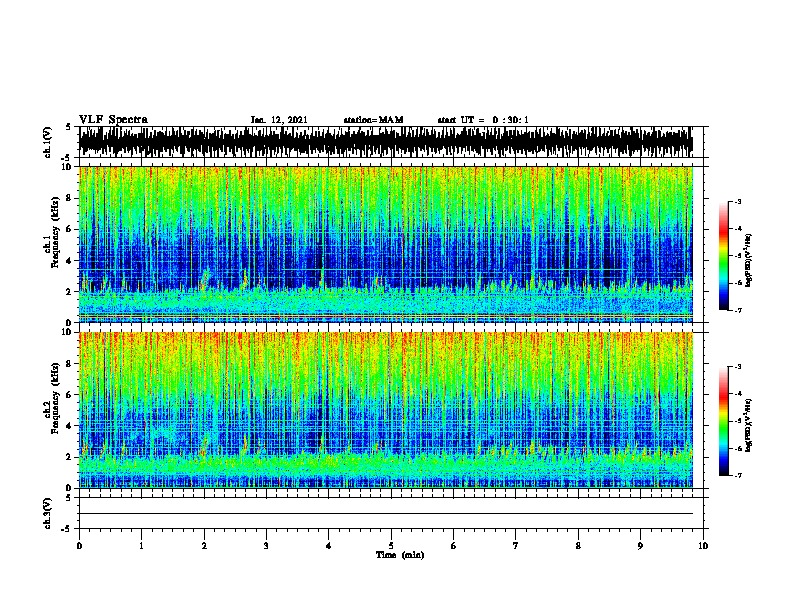Click the "-7" label on ch.2 colorbar
The width and height of the screenshot is (792, 612).
point(737,475)
